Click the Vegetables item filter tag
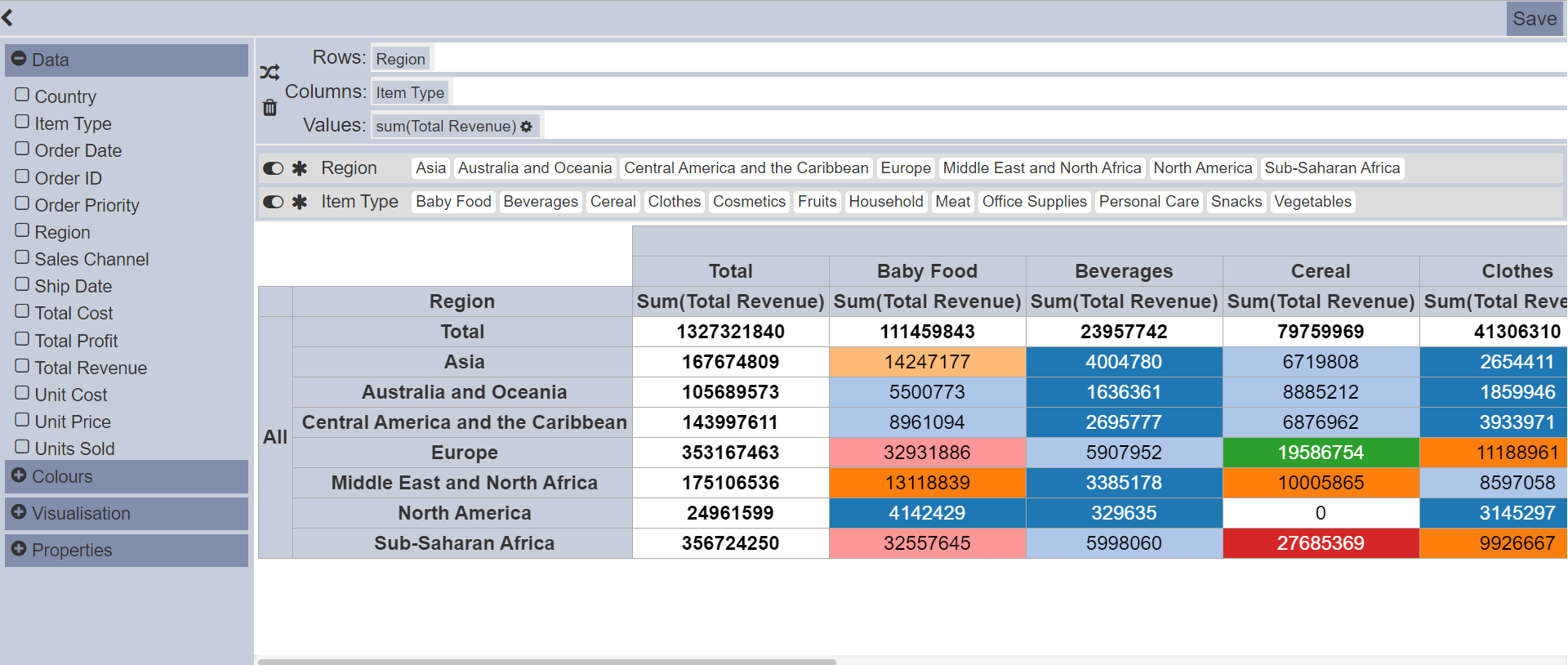Viewport: 1568px width, 665px height. 1312,202
